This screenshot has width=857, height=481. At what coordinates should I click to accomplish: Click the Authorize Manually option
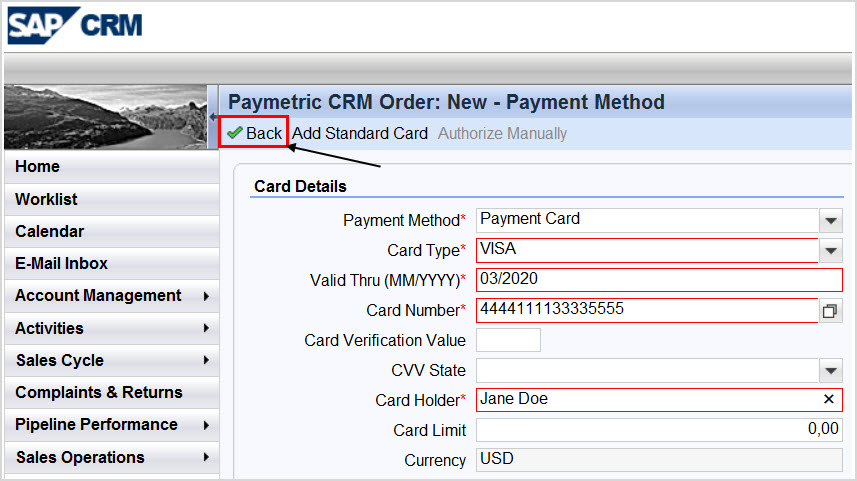tap(502, 133)
